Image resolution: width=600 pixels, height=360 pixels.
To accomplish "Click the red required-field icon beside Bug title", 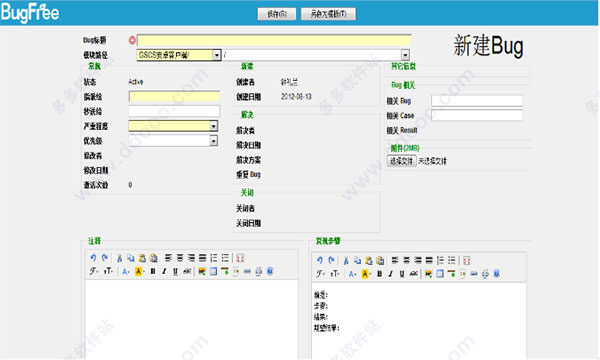I will click(132, 40).
